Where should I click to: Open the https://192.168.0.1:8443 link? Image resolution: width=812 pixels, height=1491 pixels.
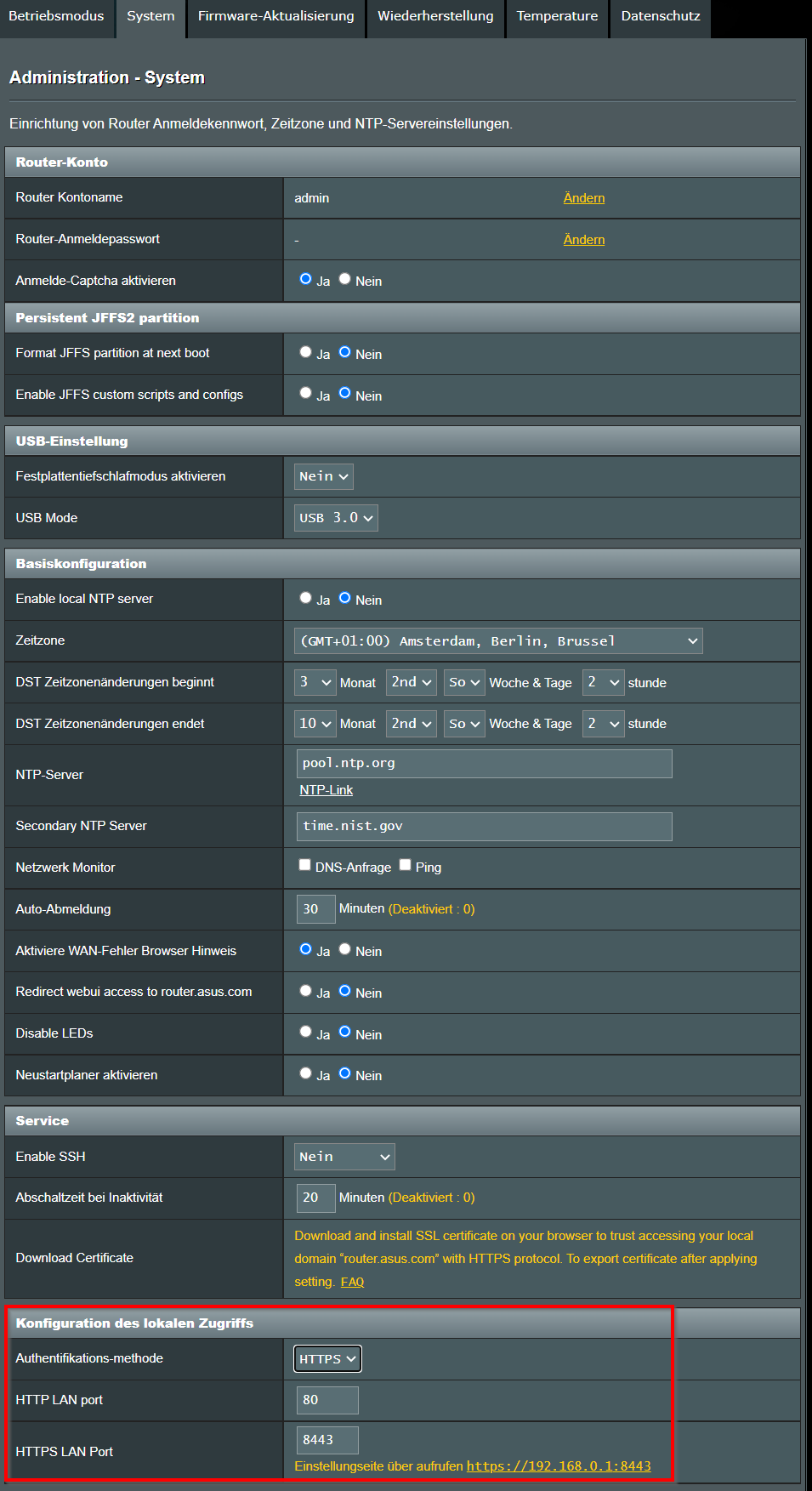[559, 1466]
